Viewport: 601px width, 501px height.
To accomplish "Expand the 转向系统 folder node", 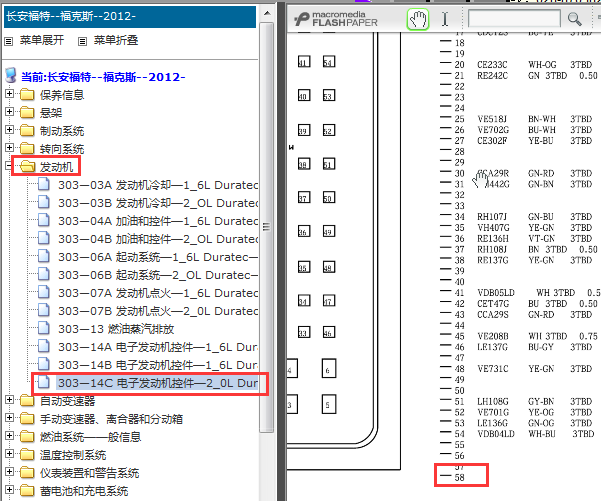I will click(10, 148).
